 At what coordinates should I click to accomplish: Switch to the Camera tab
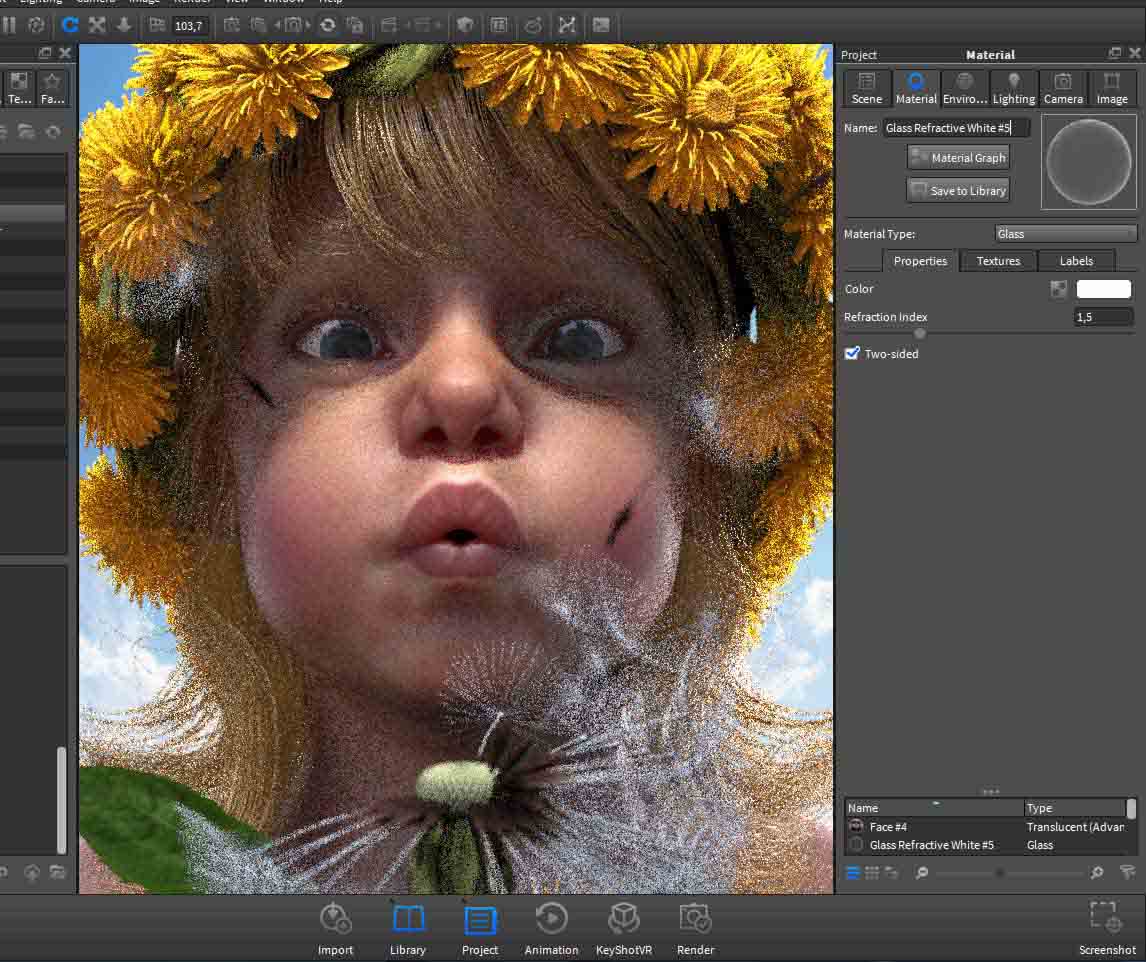(1063, 88)
